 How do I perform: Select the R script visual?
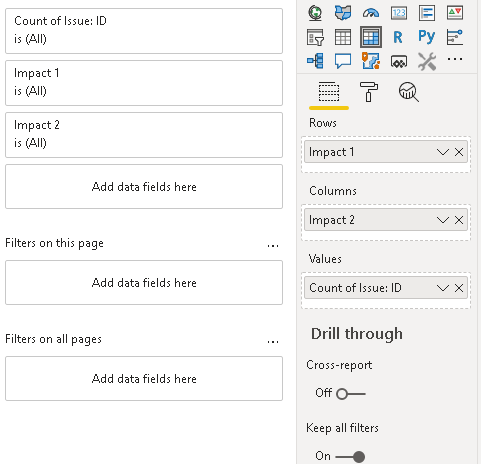[398, 37]
